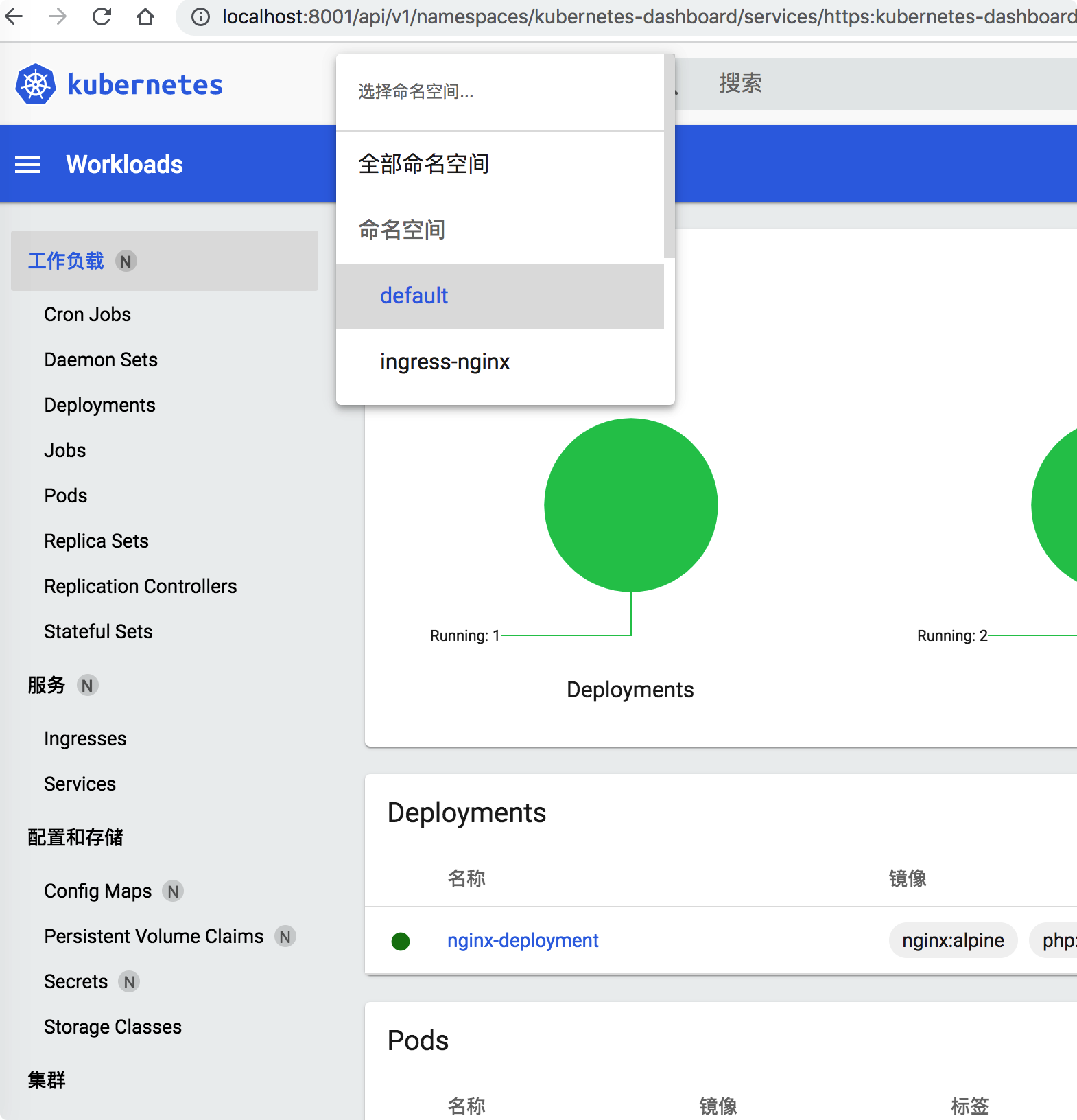Click the green Deployments status circle

point(630,505)
